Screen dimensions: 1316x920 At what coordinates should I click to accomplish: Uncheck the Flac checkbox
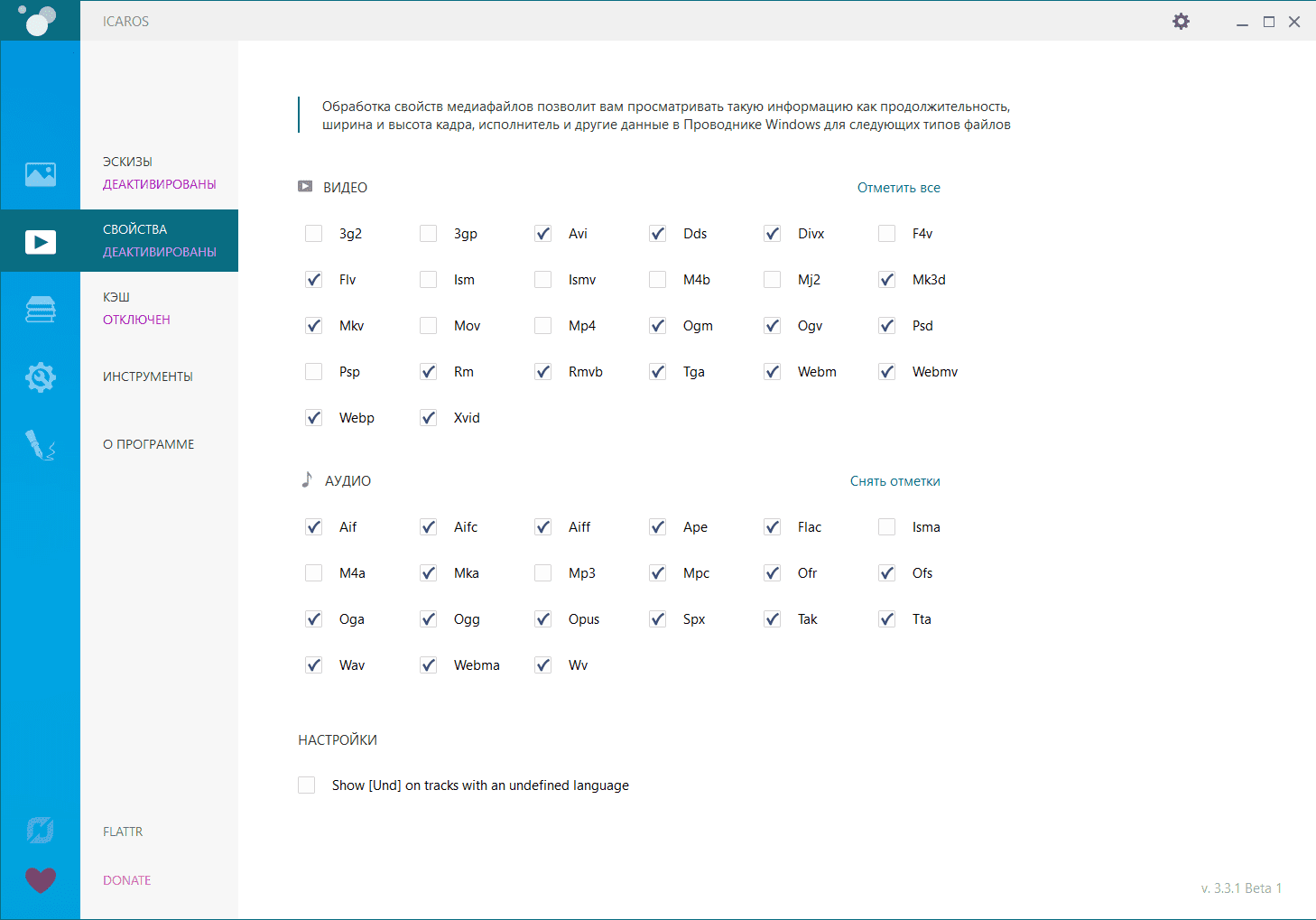tap(773, 527)
